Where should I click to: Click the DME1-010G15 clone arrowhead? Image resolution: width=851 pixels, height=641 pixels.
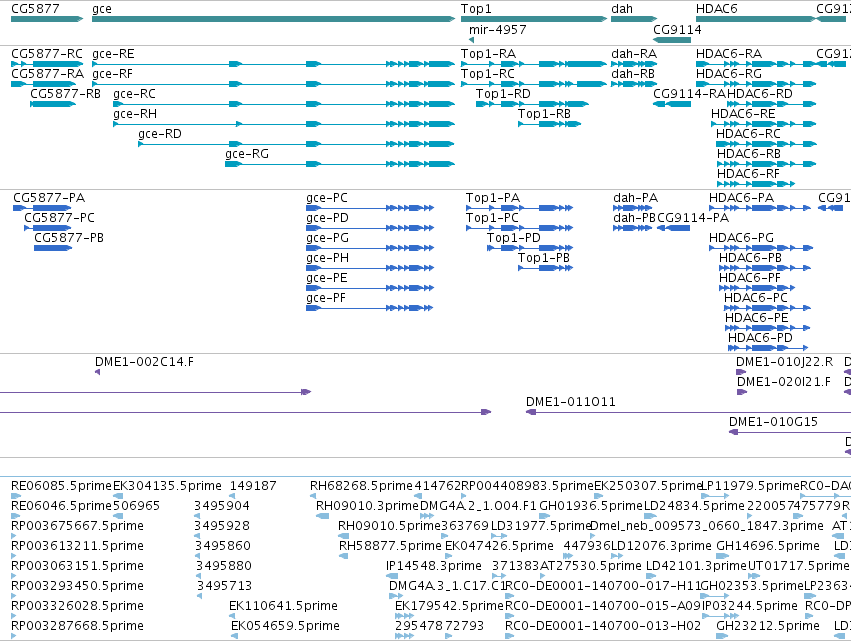point(734,432)
